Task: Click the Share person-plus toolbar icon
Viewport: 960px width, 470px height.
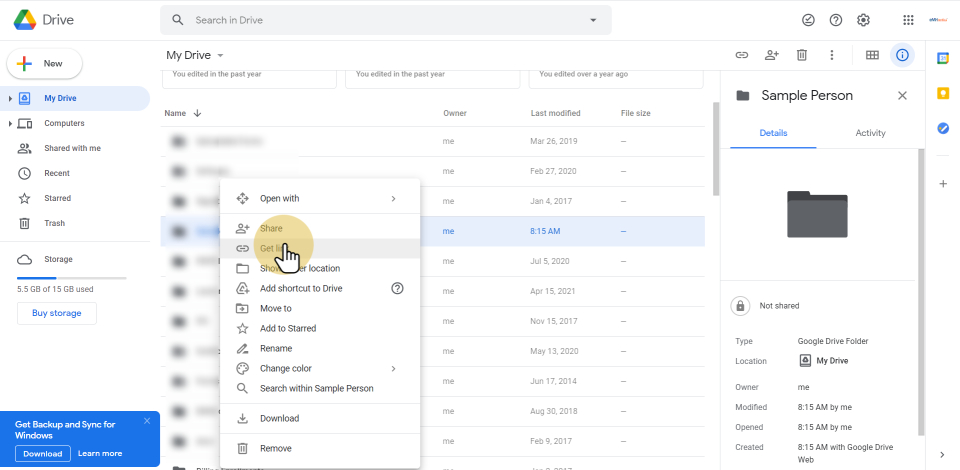Action: pos(772,55)
